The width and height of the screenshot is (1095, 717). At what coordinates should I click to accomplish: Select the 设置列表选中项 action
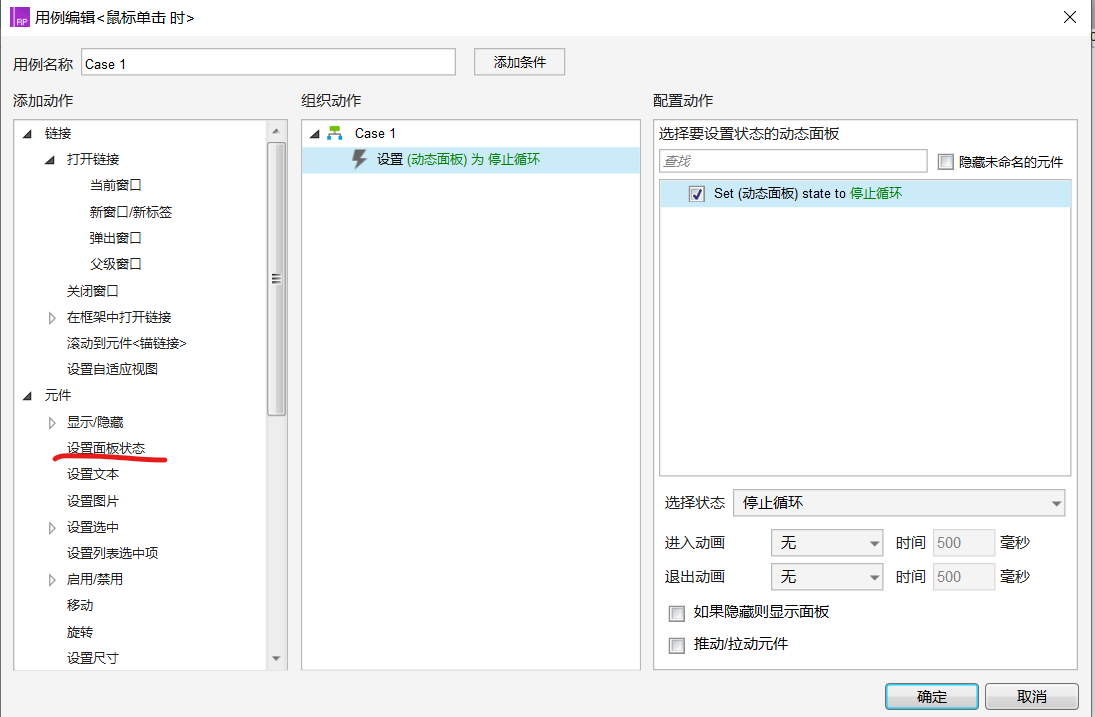pyautogui.click(x=112, y=553)
